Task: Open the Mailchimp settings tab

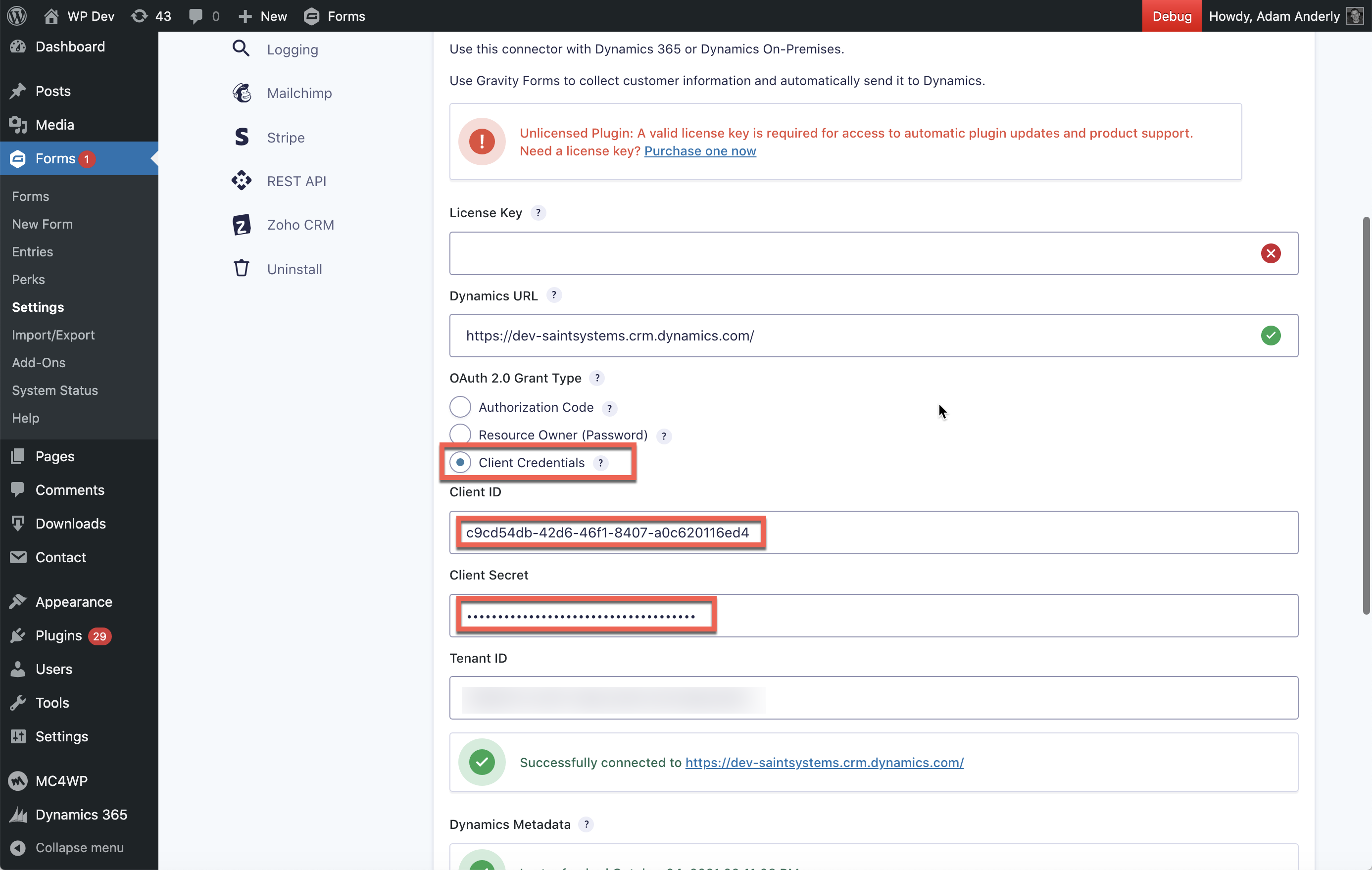Action: 282,93
